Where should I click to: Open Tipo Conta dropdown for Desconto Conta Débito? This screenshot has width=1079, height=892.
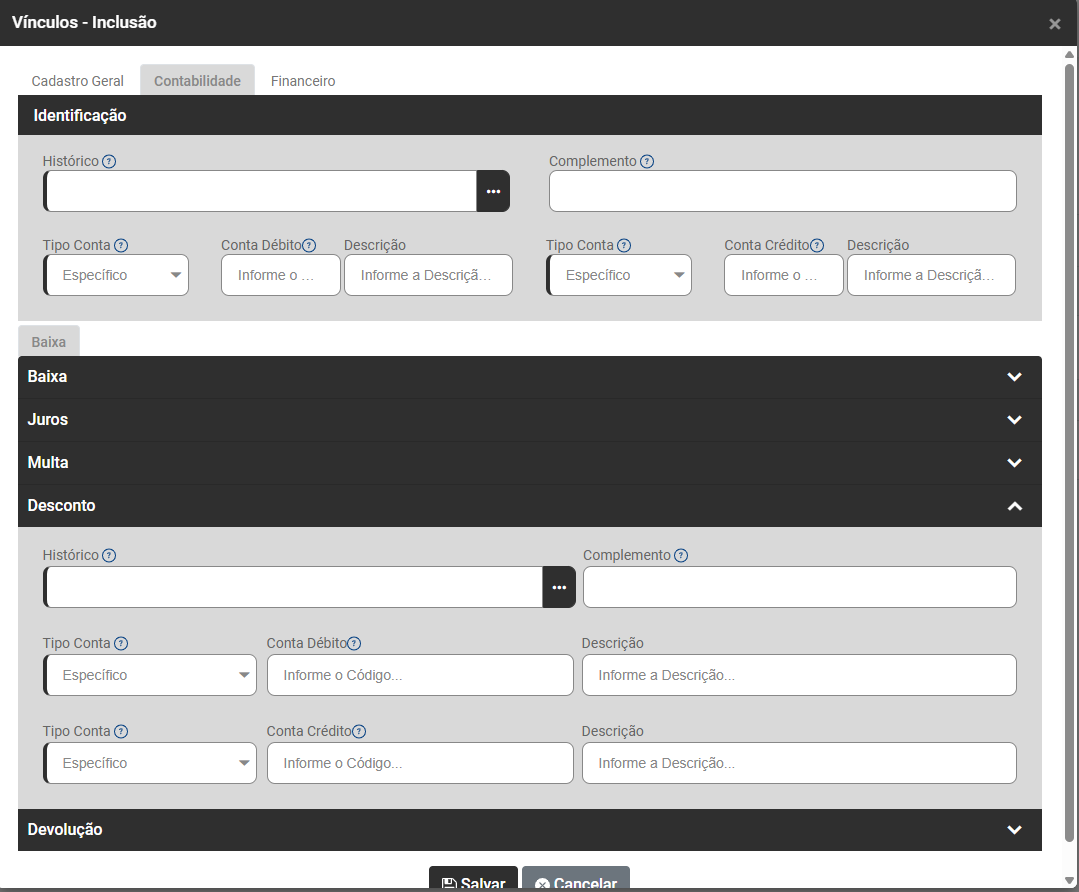(150, 675)
